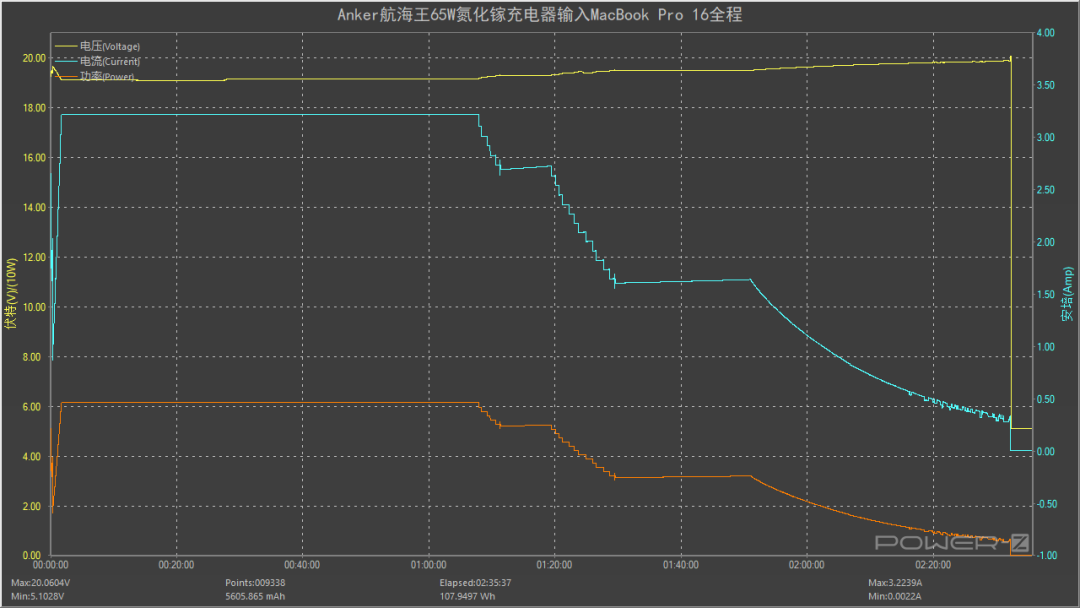Image resolution: width=1080 pixels, height=608 pixels.
Task: Click the 00:20:00 time axis label
Action: [x=176, y=565]
